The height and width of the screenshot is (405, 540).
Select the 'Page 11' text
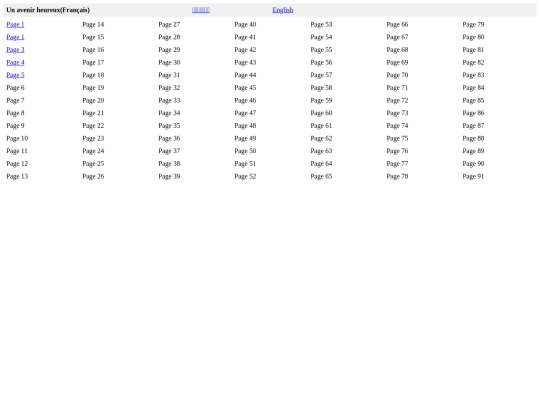17,151
